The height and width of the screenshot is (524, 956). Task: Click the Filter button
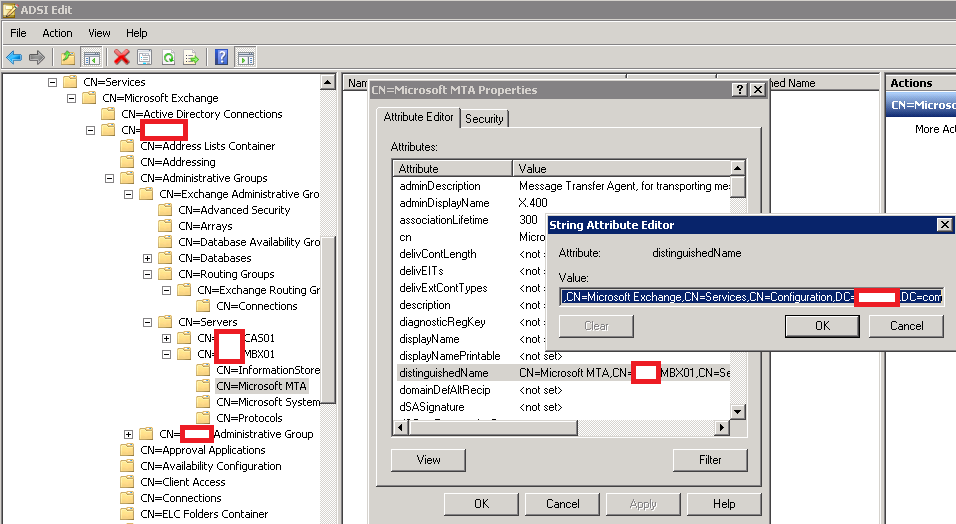[710, 460]
